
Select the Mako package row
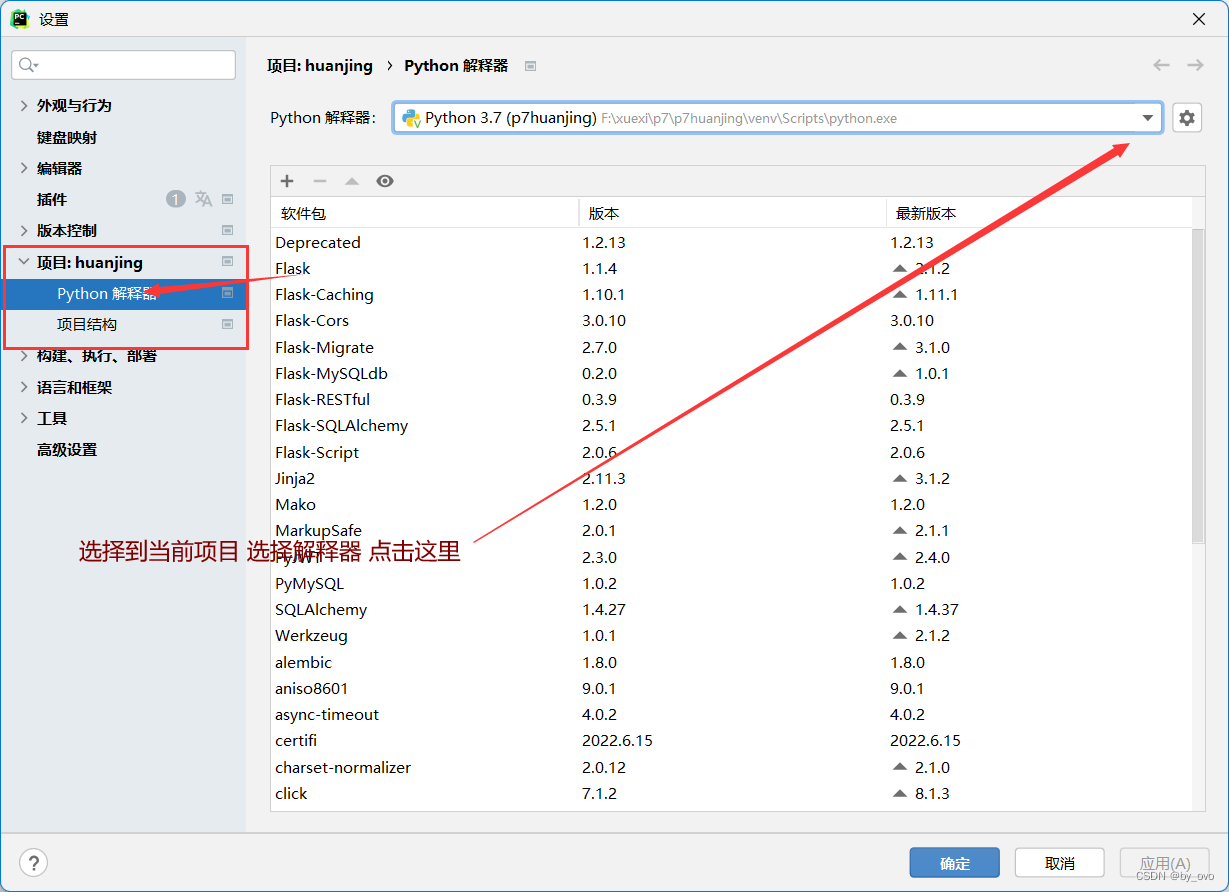coord(731,504)
